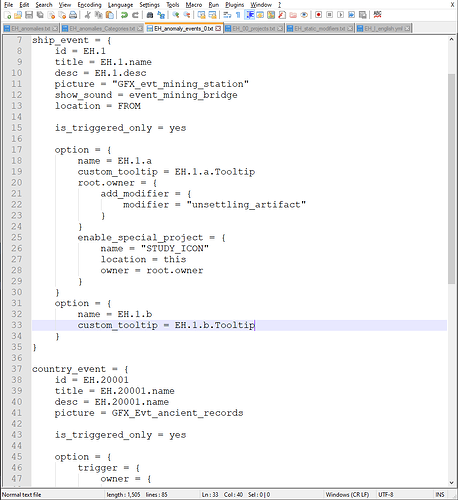Click the Spell check ABC icon
The image size is (458, 500).
click(x=377, y=15)
